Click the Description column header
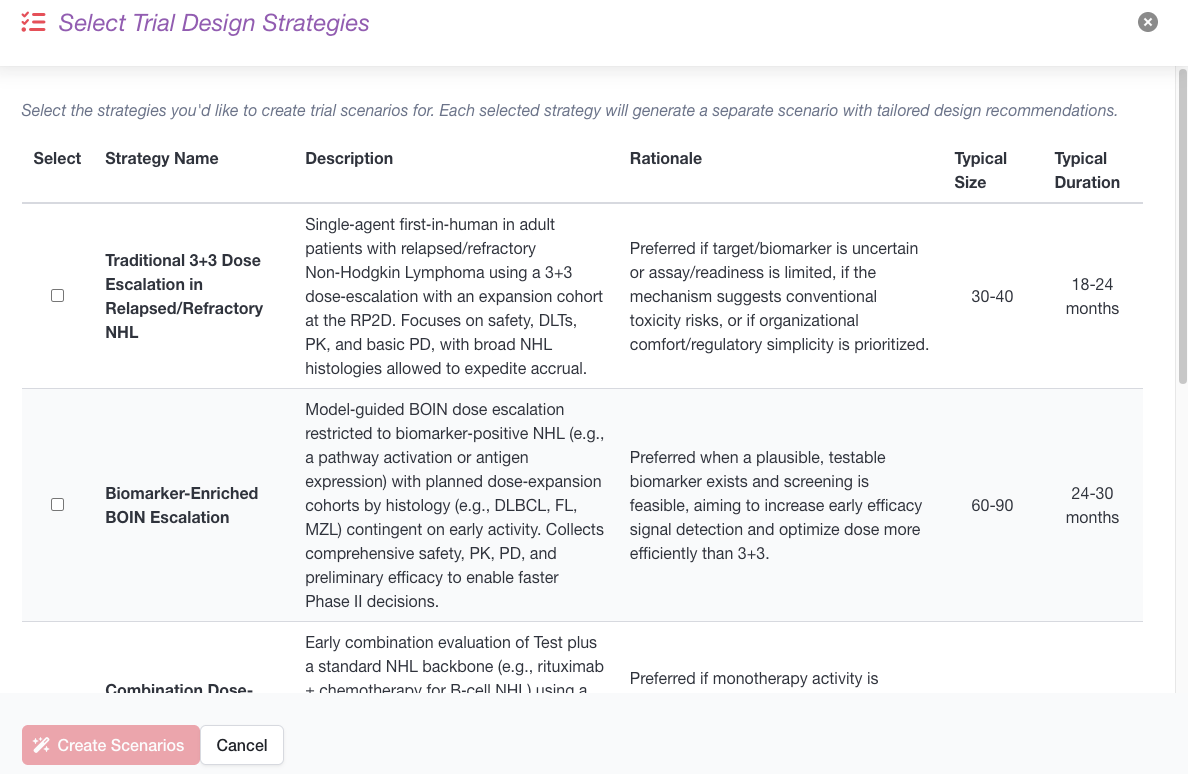 [x=349, y=158]
